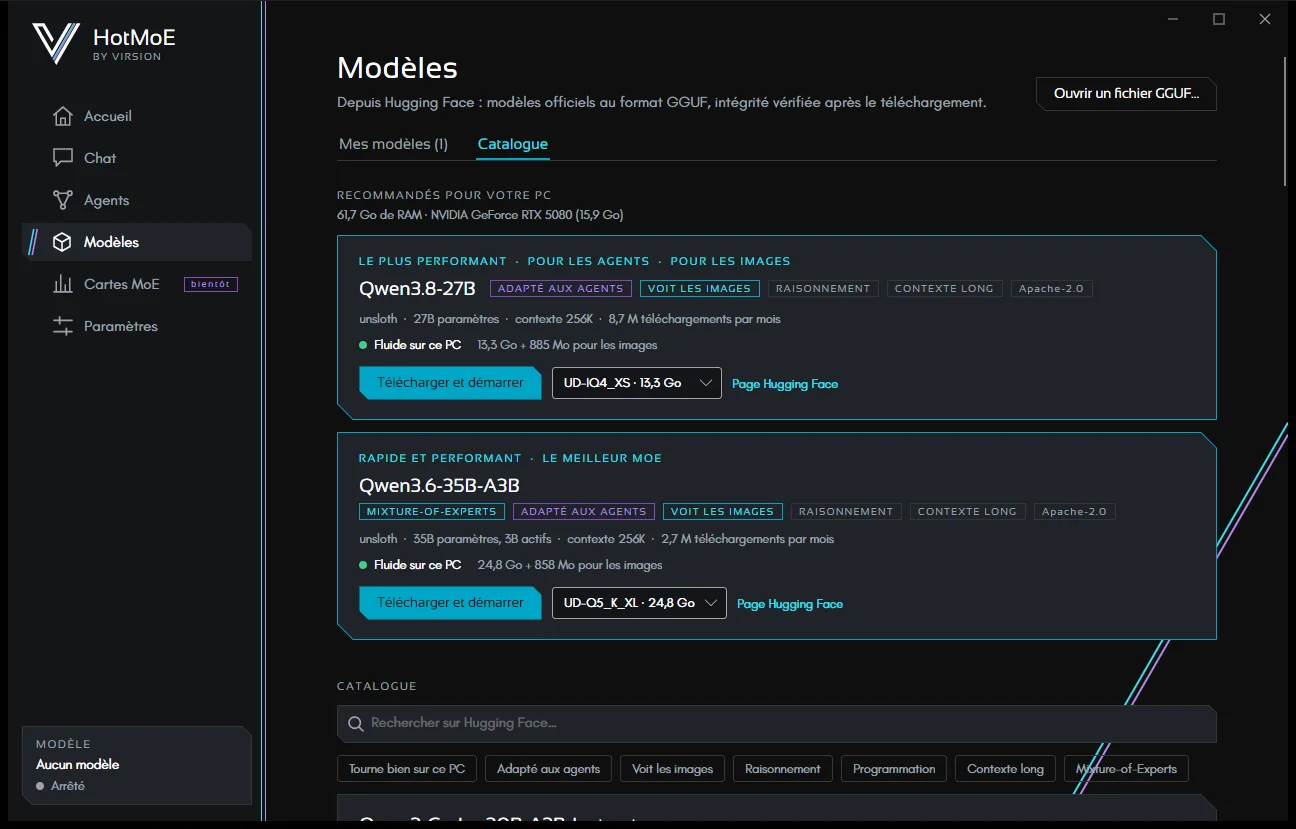
Task: Toggle Contexte long filter chip
Action: (x=1006, y=769)
